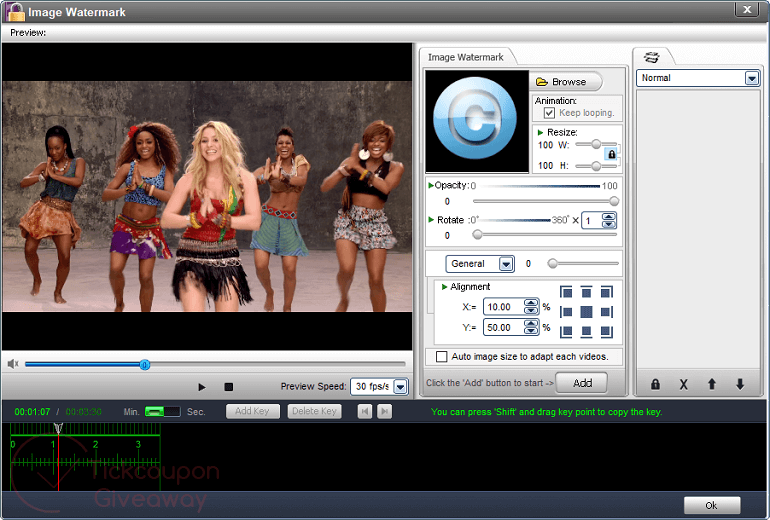The width and height of the screenshot is (770, 520).
Task: Toggle the Keep looping checkbox
Action: [x=550, y=113]
